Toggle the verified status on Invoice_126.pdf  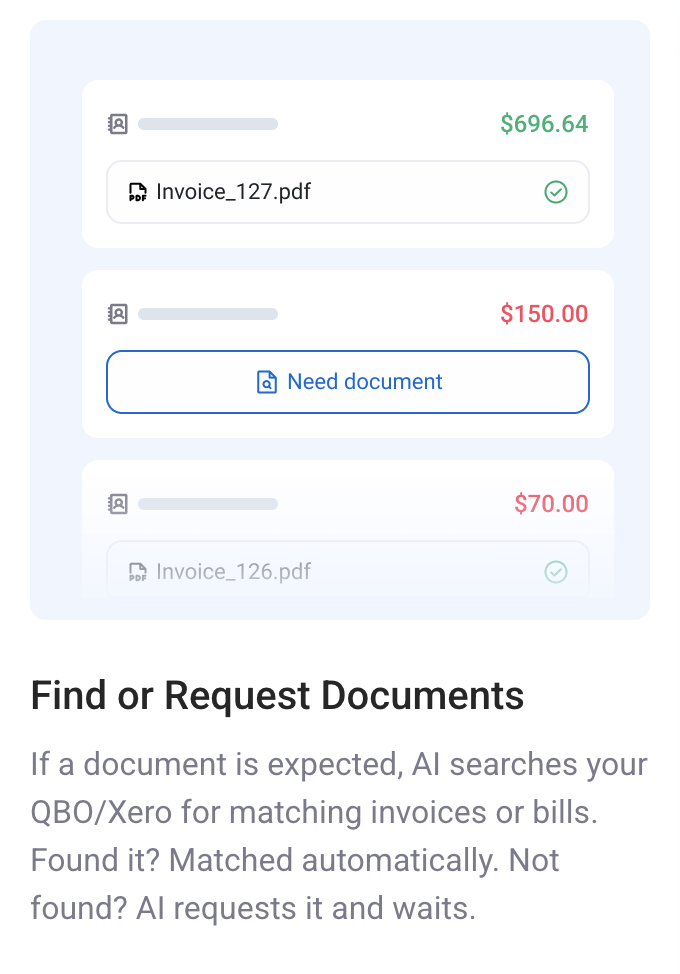(x=556, y=571)
